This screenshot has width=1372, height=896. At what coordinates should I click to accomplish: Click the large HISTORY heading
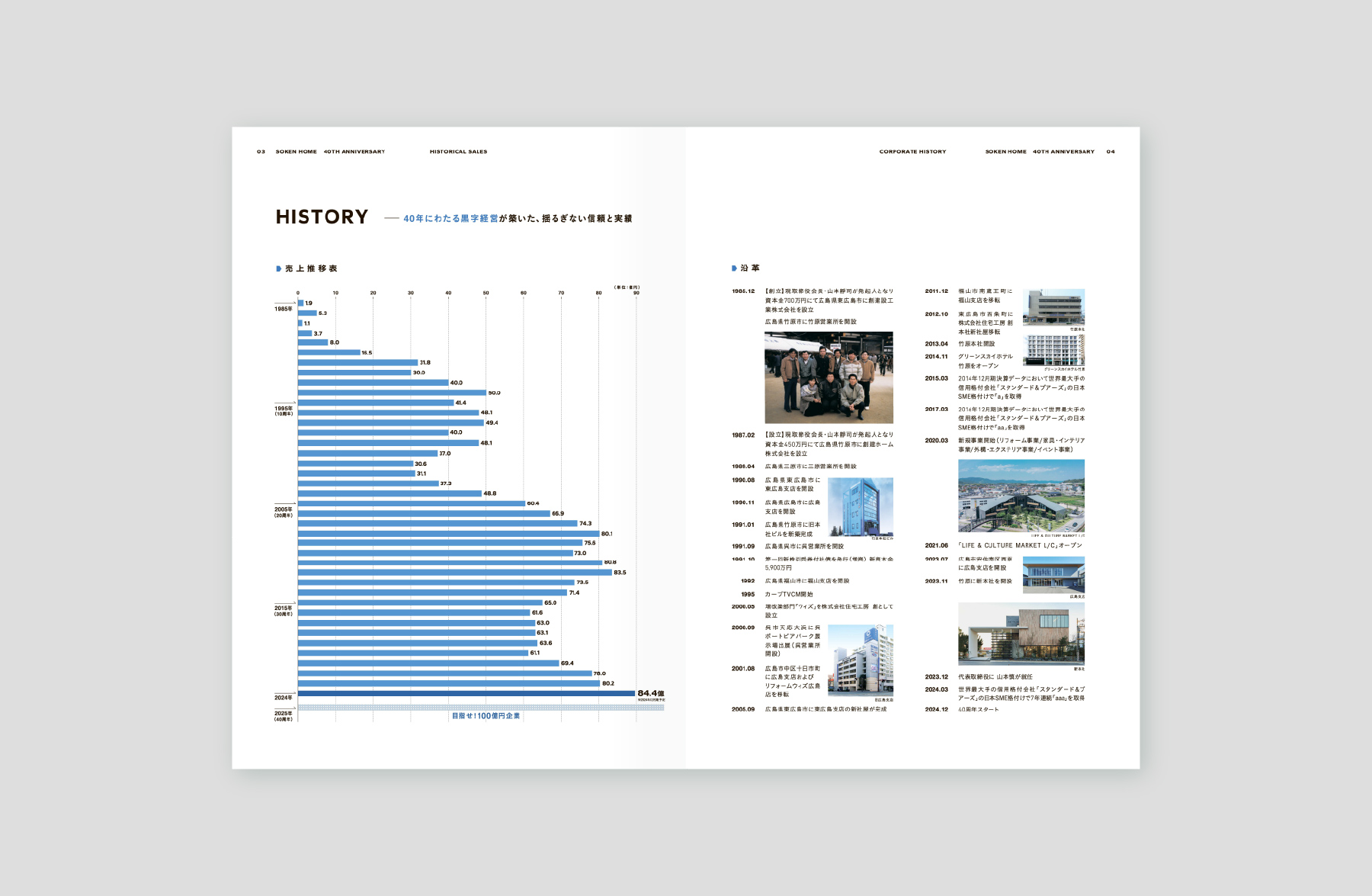click(x=322, y=217)
